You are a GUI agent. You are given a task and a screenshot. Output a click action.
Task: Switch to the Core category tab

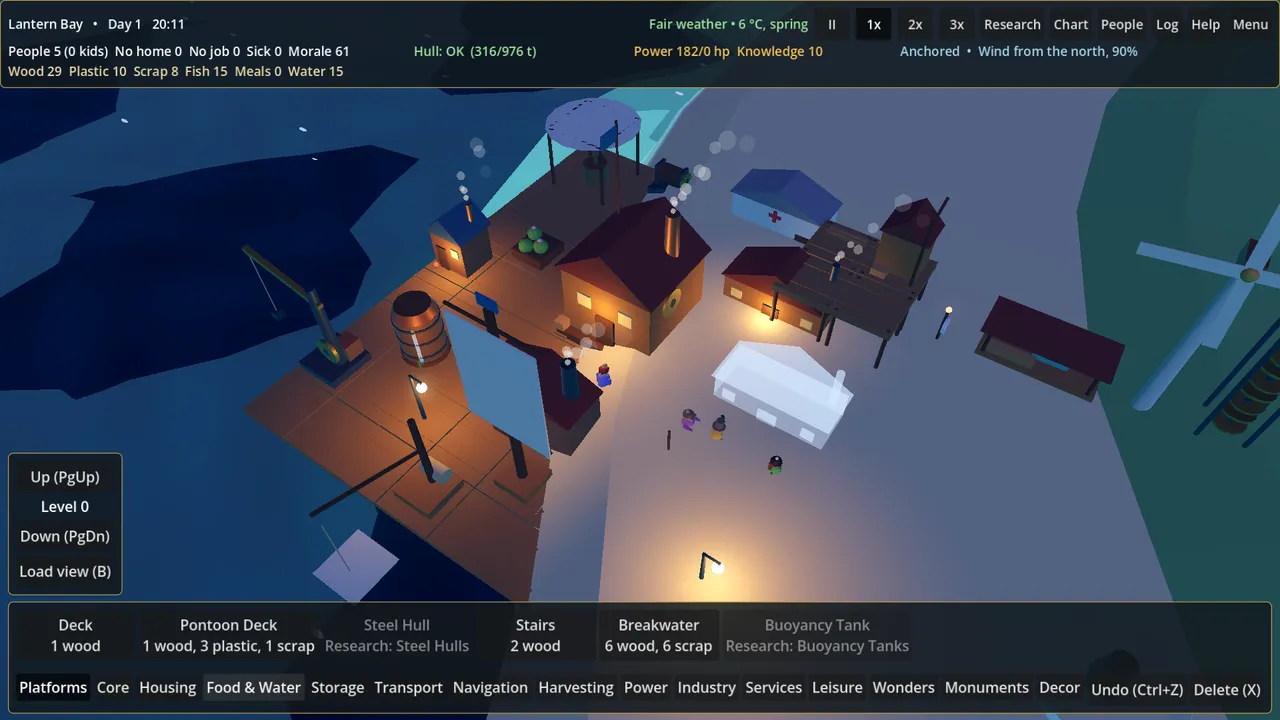click(x=113, y=687)
